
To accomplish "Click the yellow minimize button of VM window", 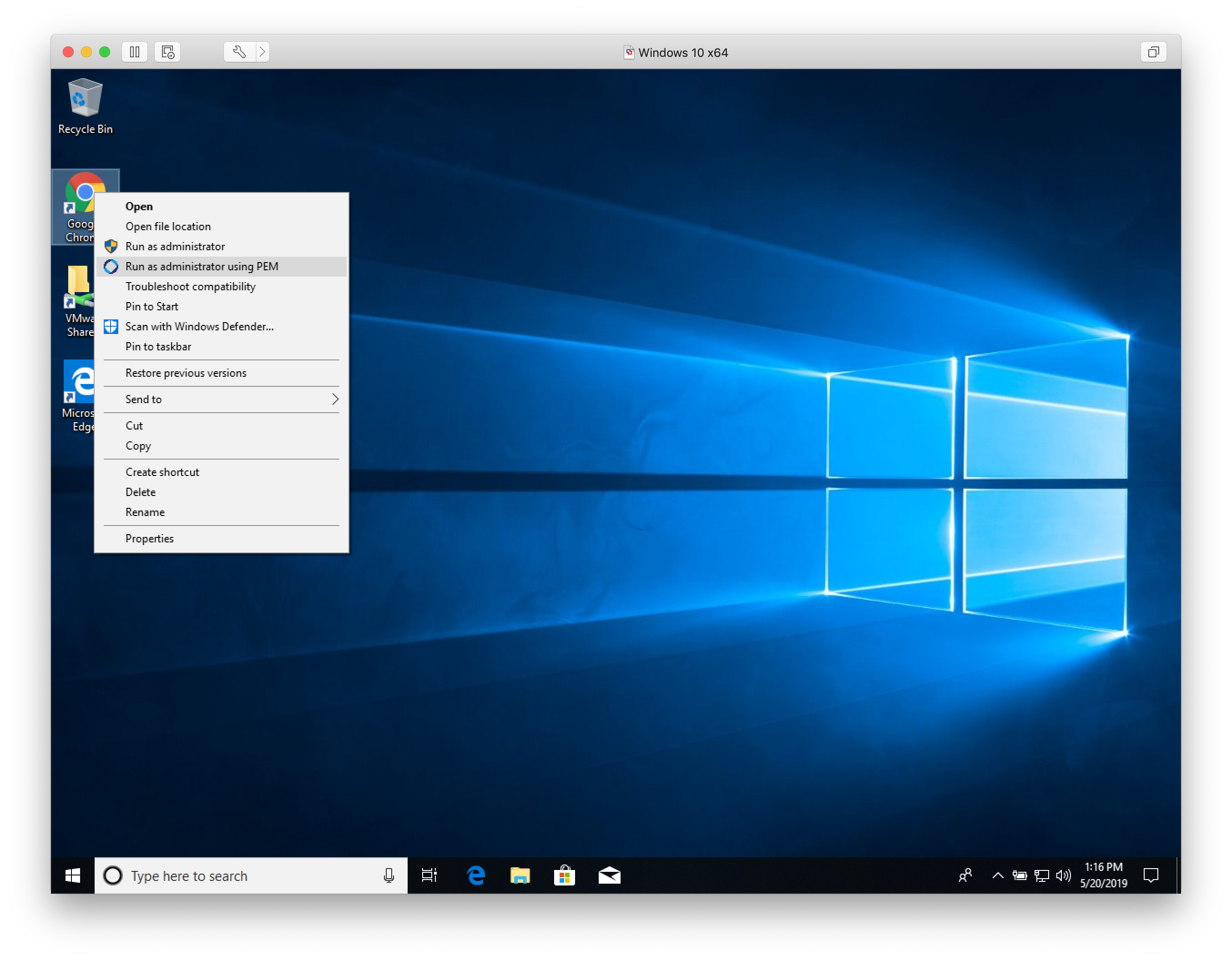I will point(86,52).
